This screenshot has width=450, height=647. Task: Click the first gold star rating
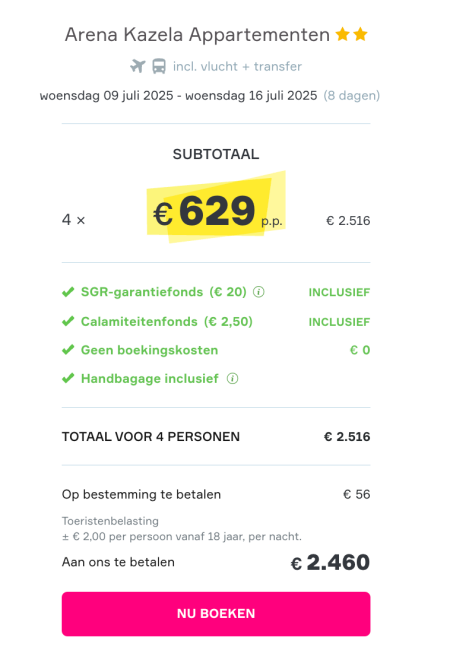[x=343, y=34]
